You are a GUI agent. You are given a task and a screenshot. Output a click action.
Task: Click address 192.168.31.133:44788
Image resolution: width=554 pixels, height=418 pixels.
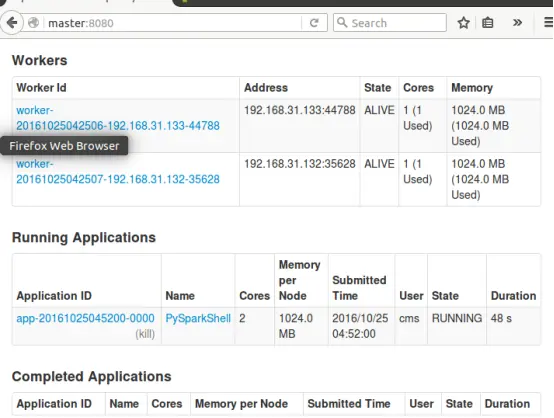point(300,110)
